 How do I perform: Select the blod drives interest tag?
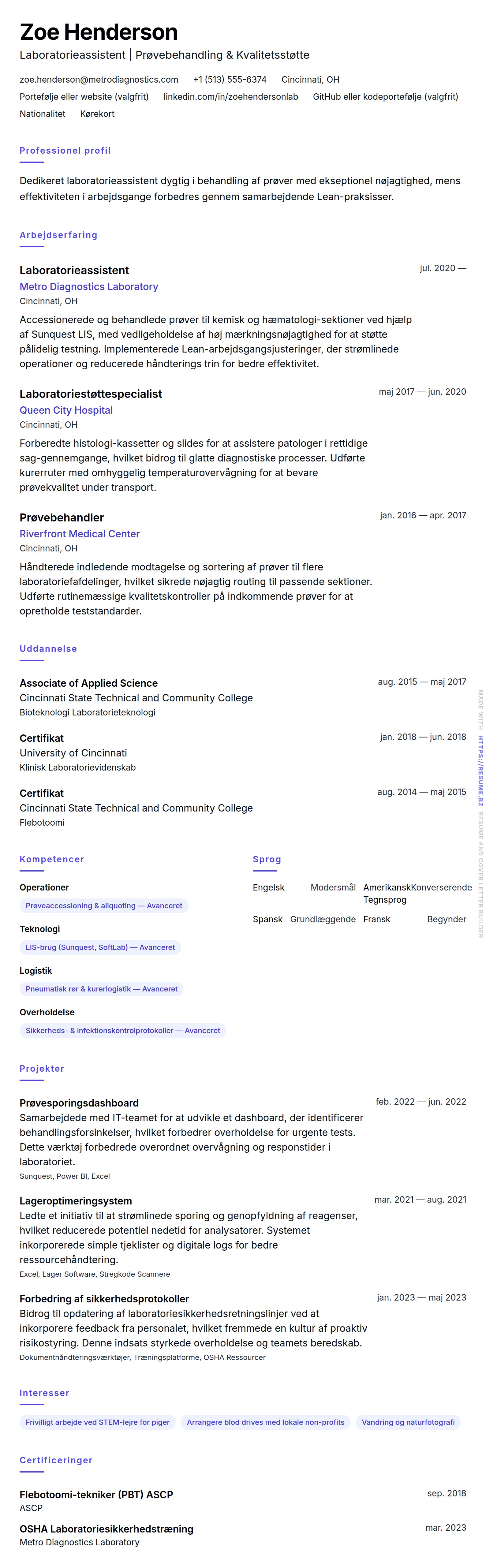265,1423
